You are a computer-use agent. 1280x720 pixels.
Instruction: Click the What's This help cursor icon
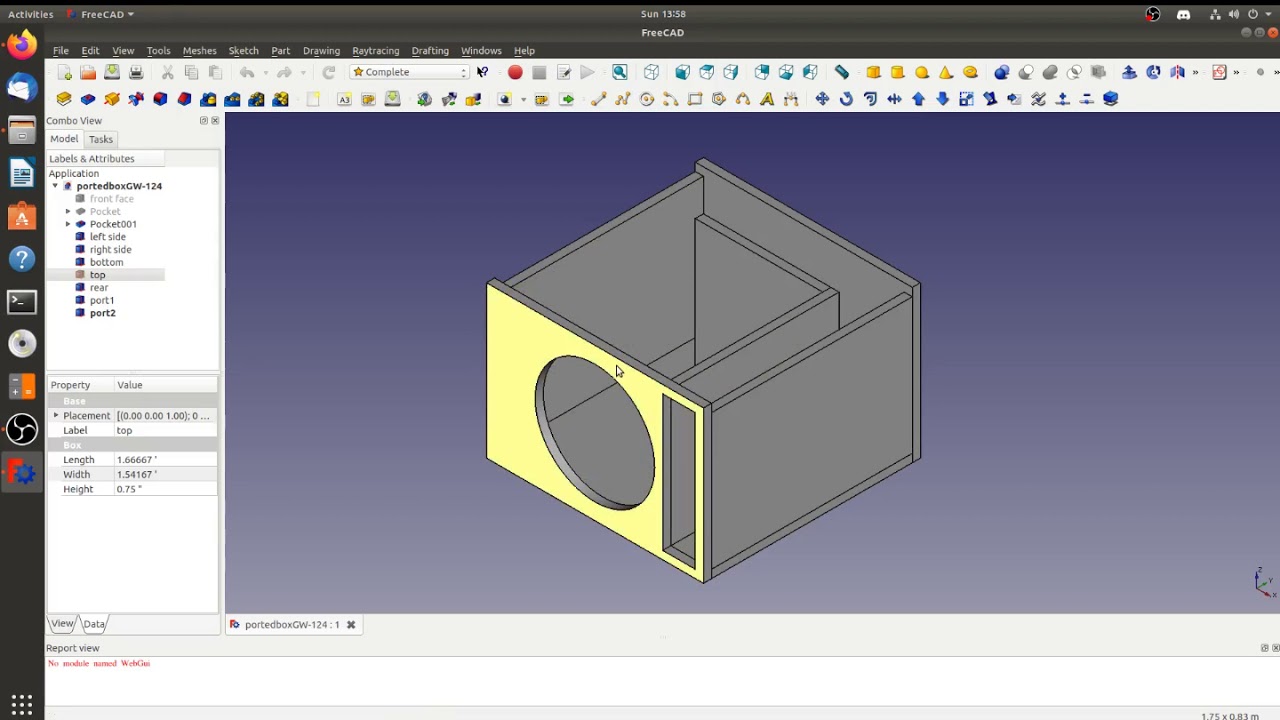point(483,72)
